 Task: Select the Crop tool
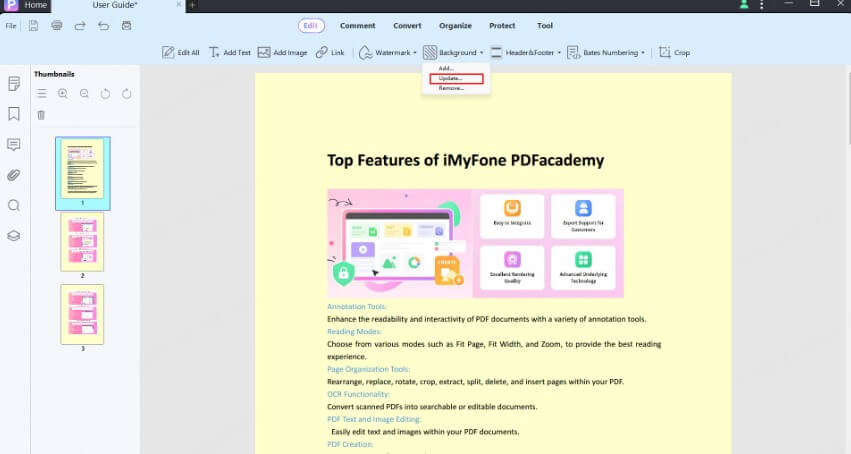click(674, 53)
